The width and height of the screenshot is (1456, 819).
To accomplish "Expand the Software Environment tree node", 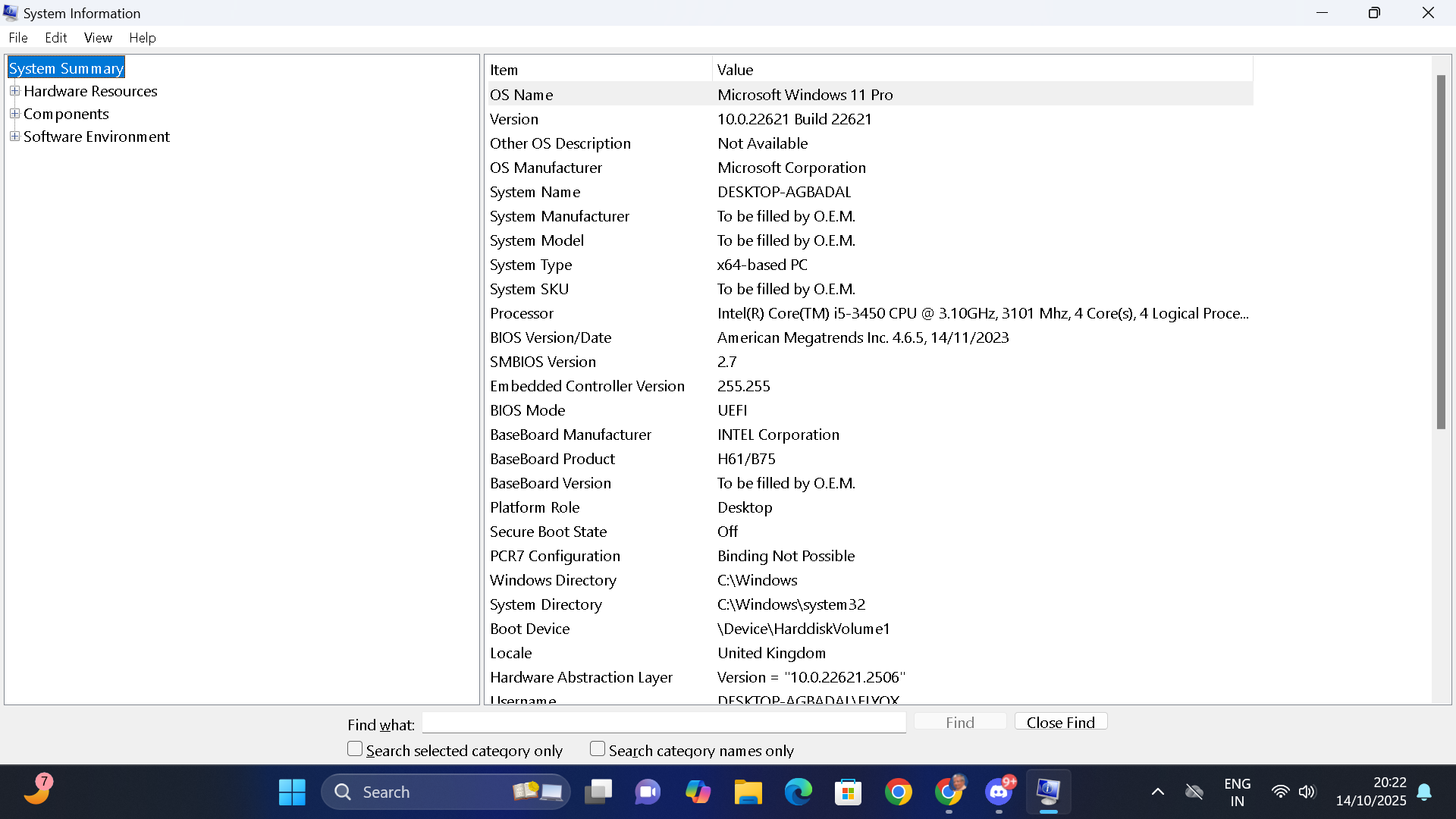I will point(14,136).
